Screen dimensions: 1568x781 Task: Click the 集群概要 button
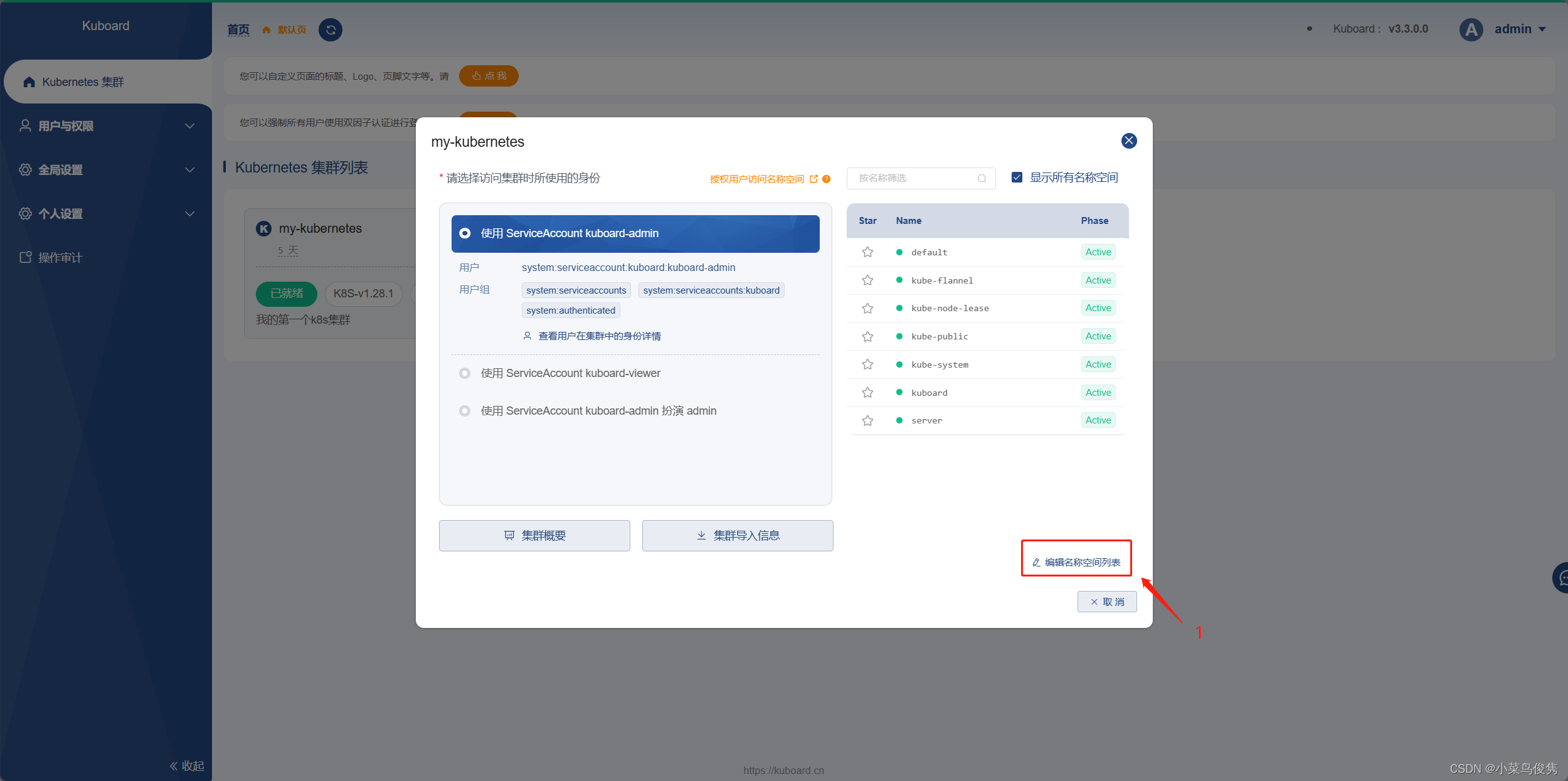coord(534,536)
